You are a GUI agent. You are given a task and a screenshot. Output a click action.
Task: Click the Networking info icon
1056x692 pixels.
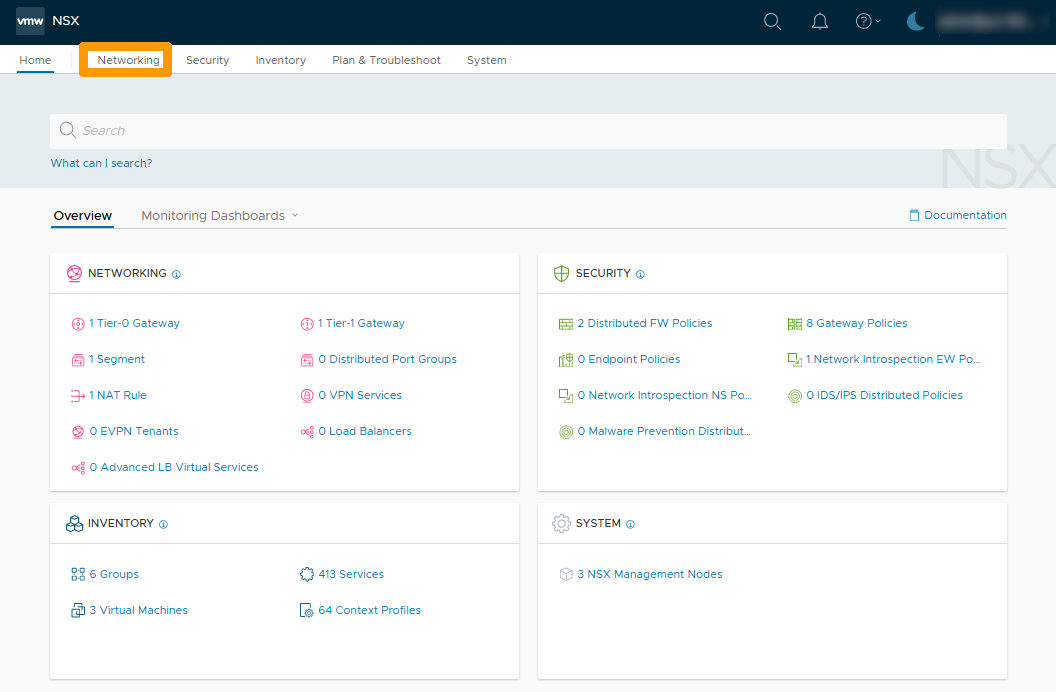point(177,274)
